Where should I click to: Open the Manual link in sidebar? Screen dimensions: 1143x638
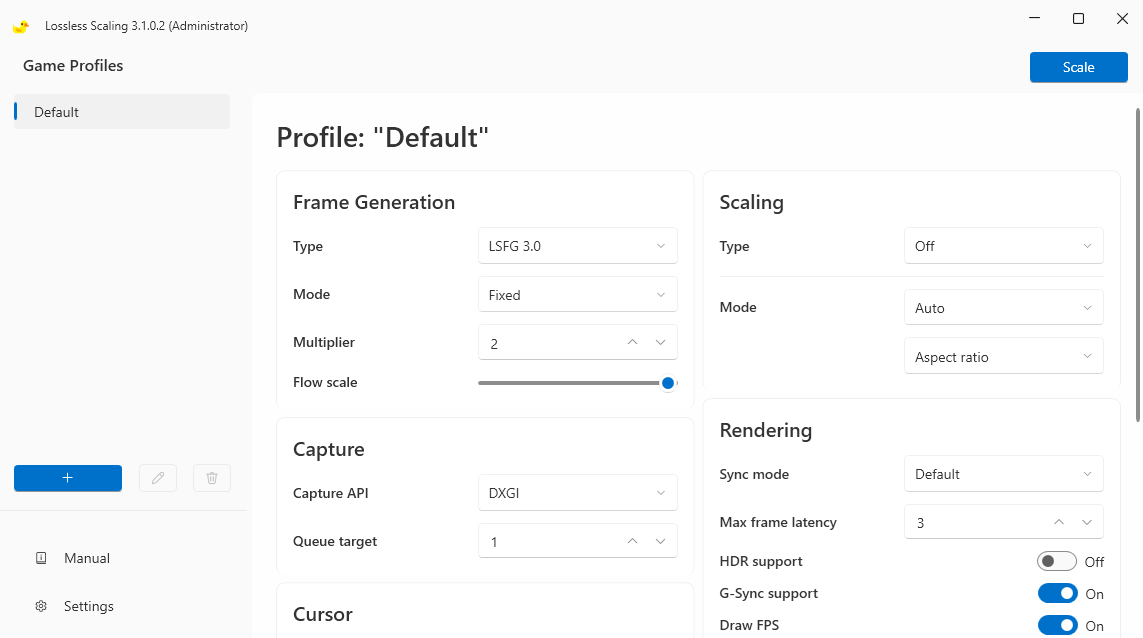(87, 559)
